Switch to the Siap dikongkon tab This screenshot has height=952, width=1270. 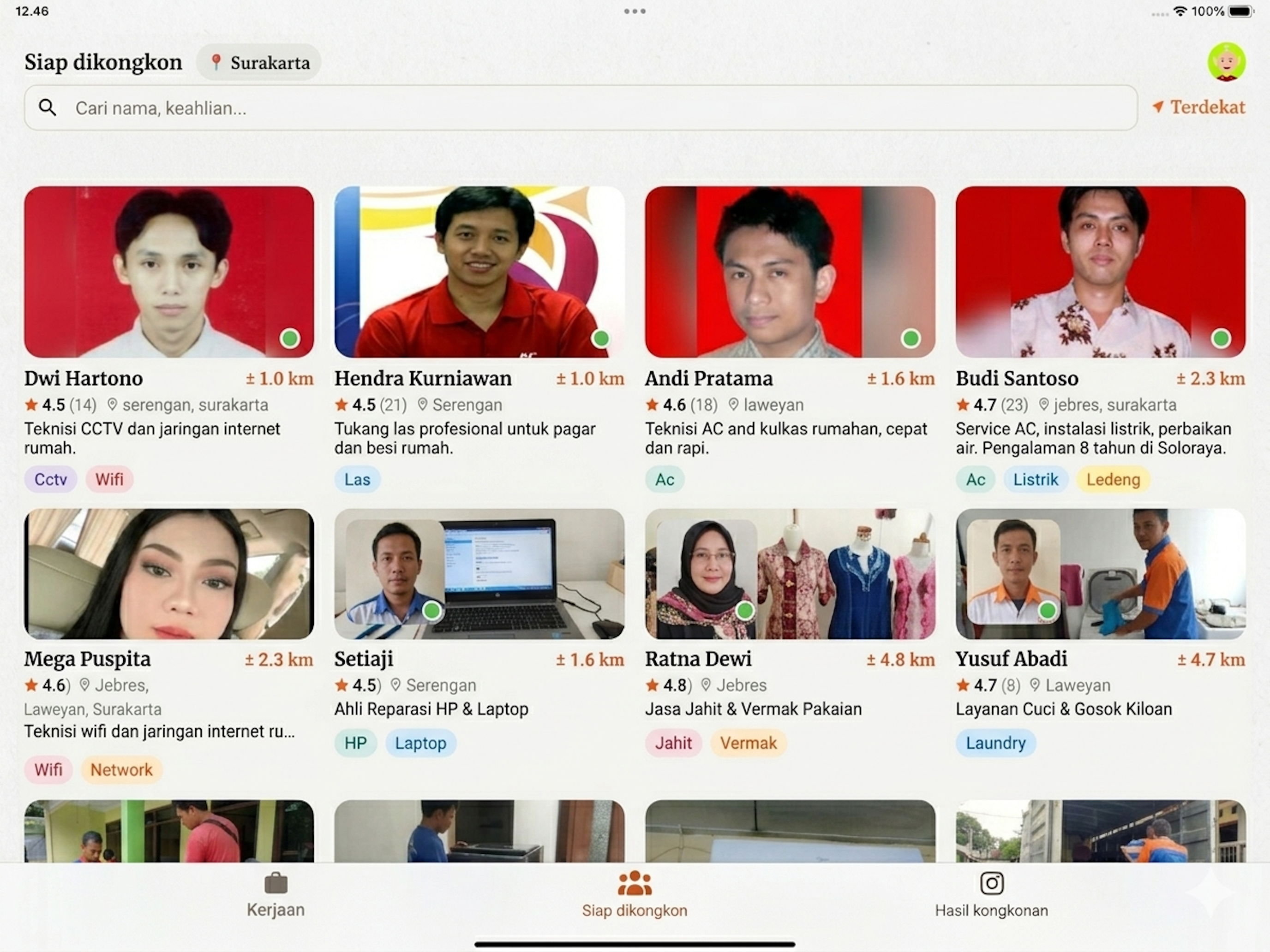coord(635,895)
